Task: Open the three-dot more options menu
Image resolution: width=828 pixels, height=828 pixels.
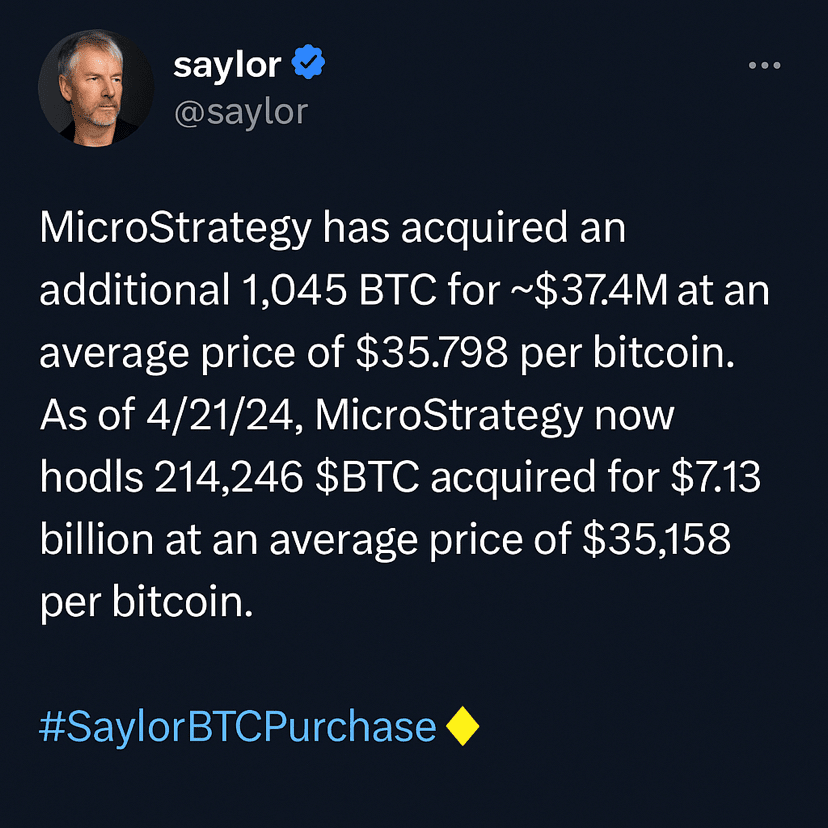Action: coord(764,66)
